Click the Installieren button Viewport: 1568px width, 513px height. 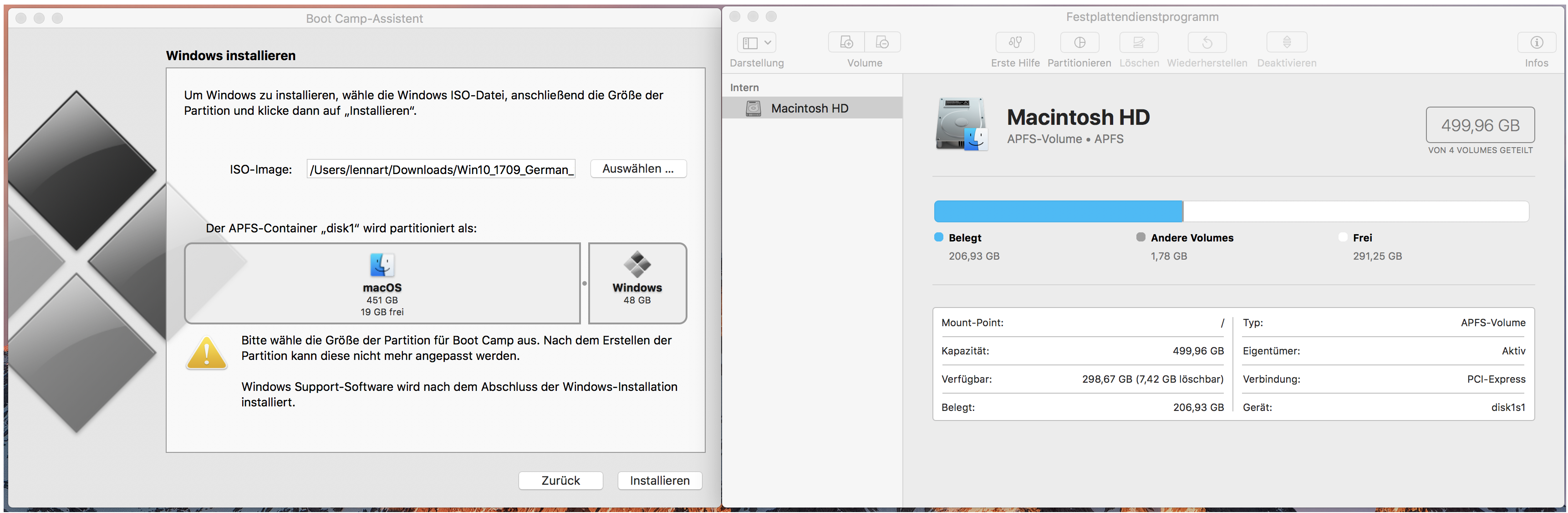coord(659,480)
